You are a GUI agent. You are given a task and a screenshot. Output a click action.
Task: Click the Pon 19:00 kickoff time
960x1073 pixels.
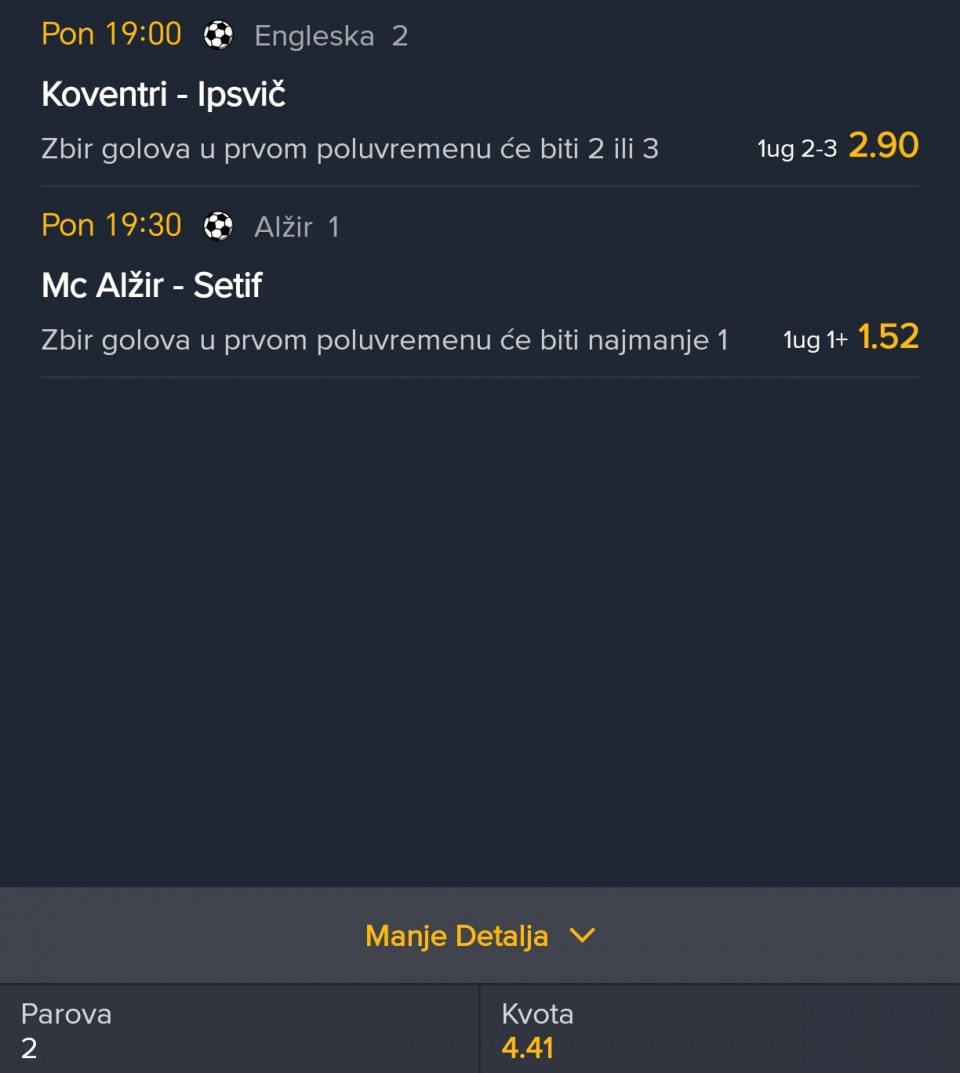(112, 35)
